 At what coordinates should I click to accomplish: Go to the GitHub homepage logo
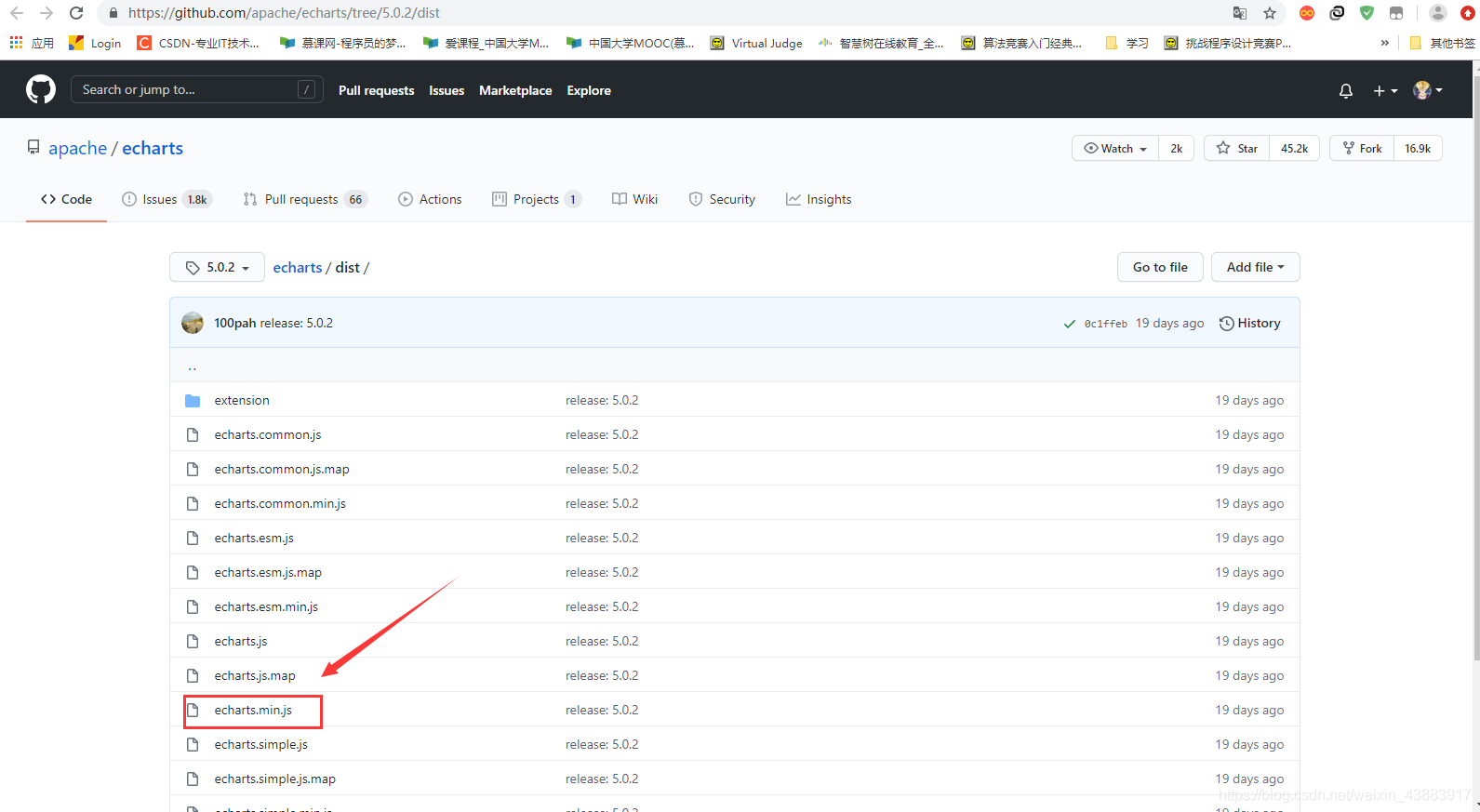(41, 89)
